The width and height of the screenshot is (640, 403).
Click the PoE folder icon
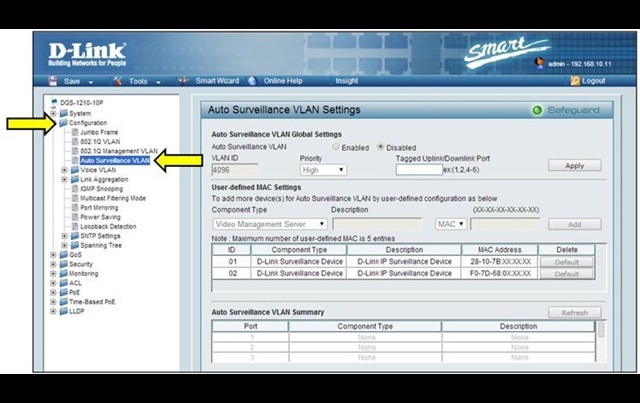(x=64, y=292)
